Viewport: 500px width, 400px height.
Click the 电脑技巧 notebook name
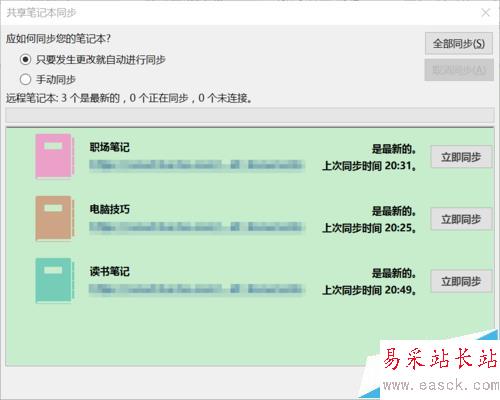pos(109,209)
